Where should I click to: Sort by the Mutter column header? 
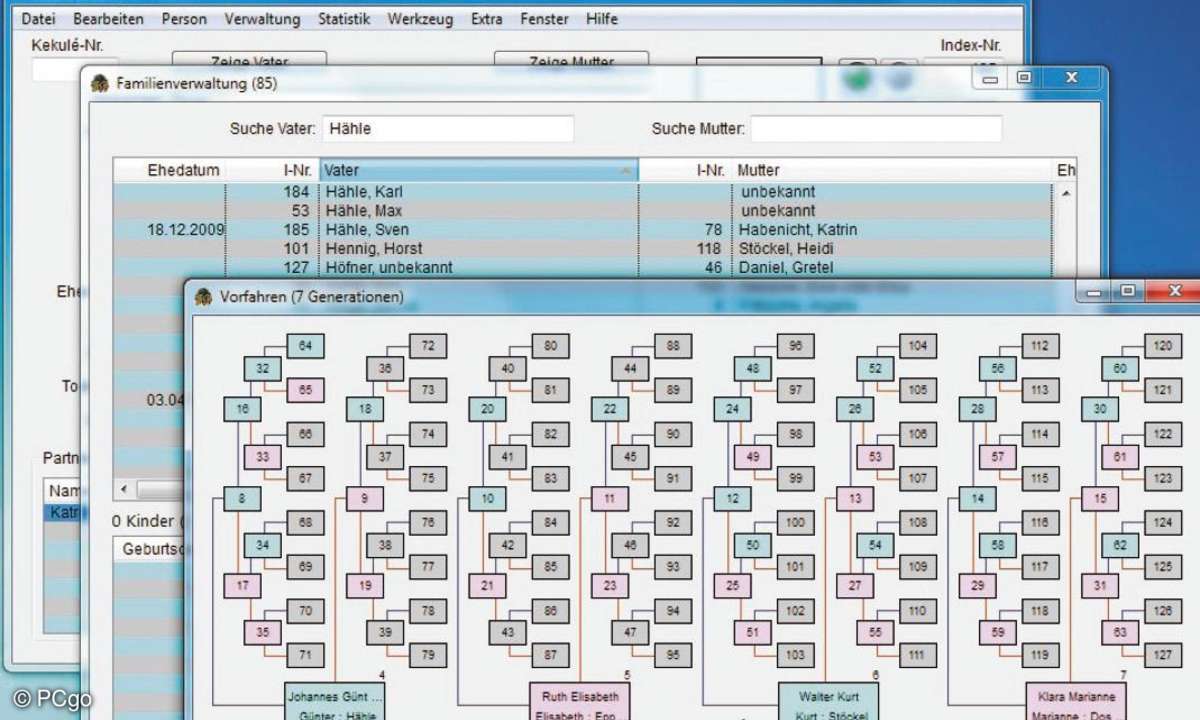click(x=893, y=171)
